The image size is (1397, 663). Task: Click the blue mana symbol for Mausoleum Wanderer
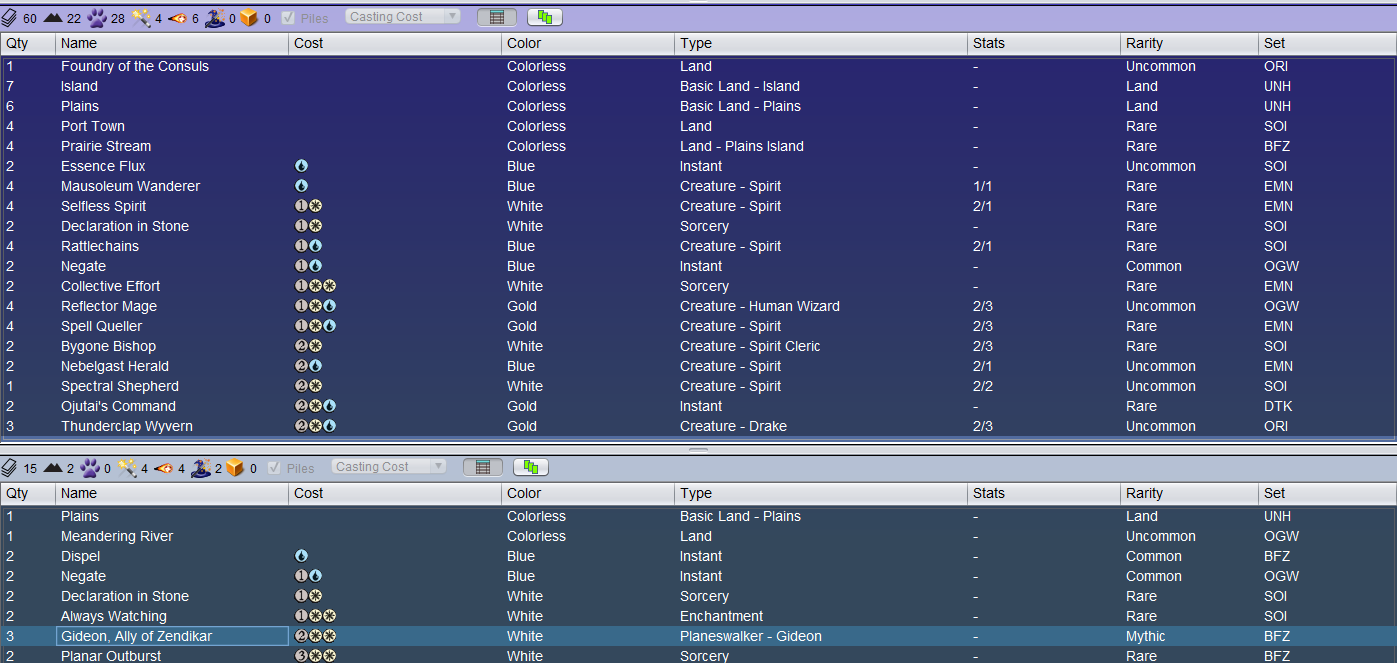point(302,186)
